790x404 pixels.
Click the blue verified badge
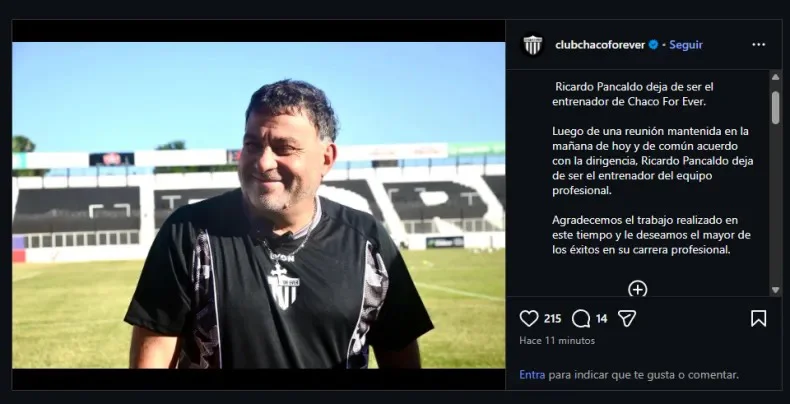[x=653, y=45]
